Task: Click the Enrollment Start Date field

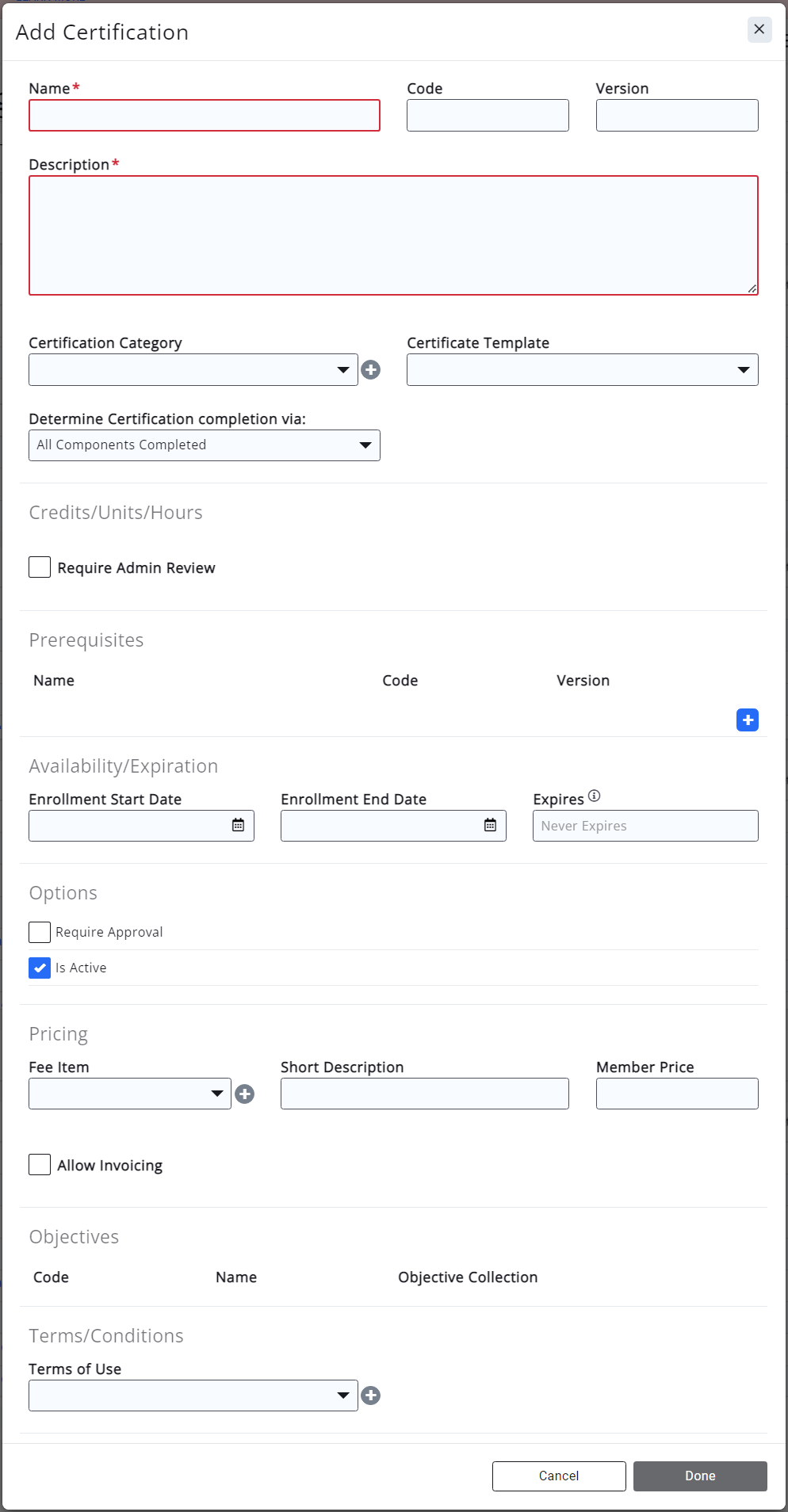Action: 141,826
